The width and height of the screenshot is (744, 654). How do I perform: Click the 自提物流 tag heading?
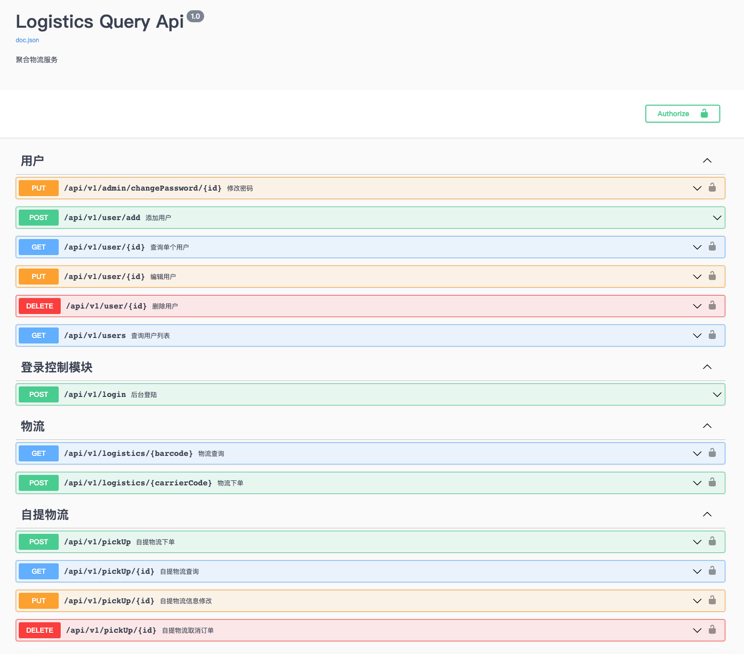point(45,514)
